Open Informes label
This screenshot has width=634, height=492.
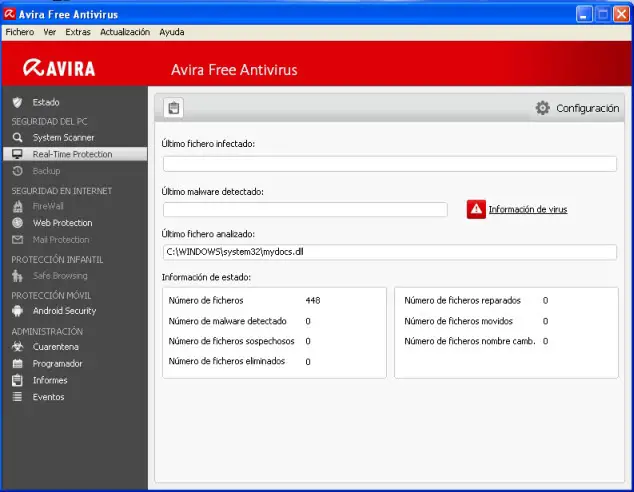(x=50, y=380)
